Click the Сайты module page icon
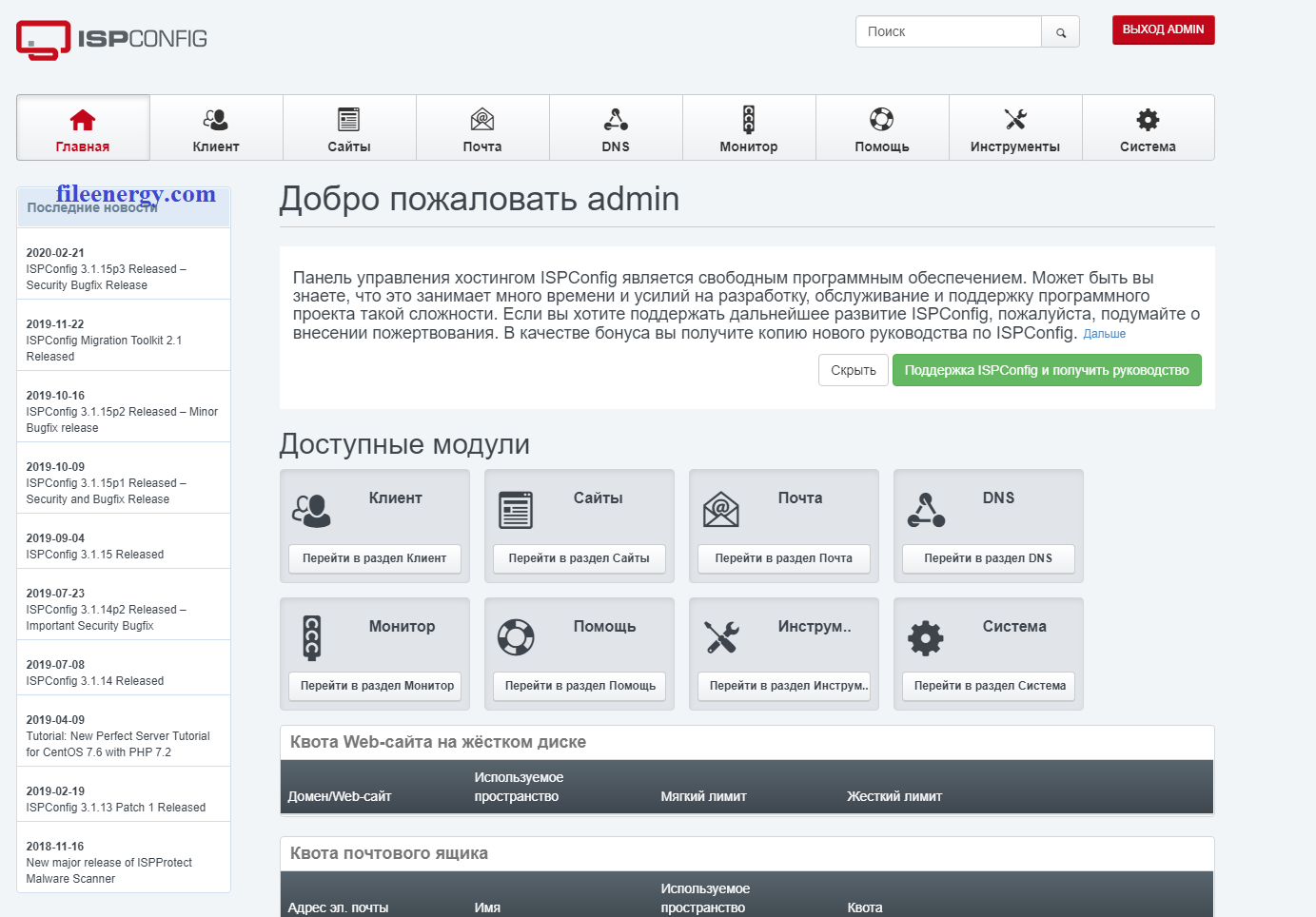The height and width of the screenshot is (917, 1316). [x=516, y=510]
